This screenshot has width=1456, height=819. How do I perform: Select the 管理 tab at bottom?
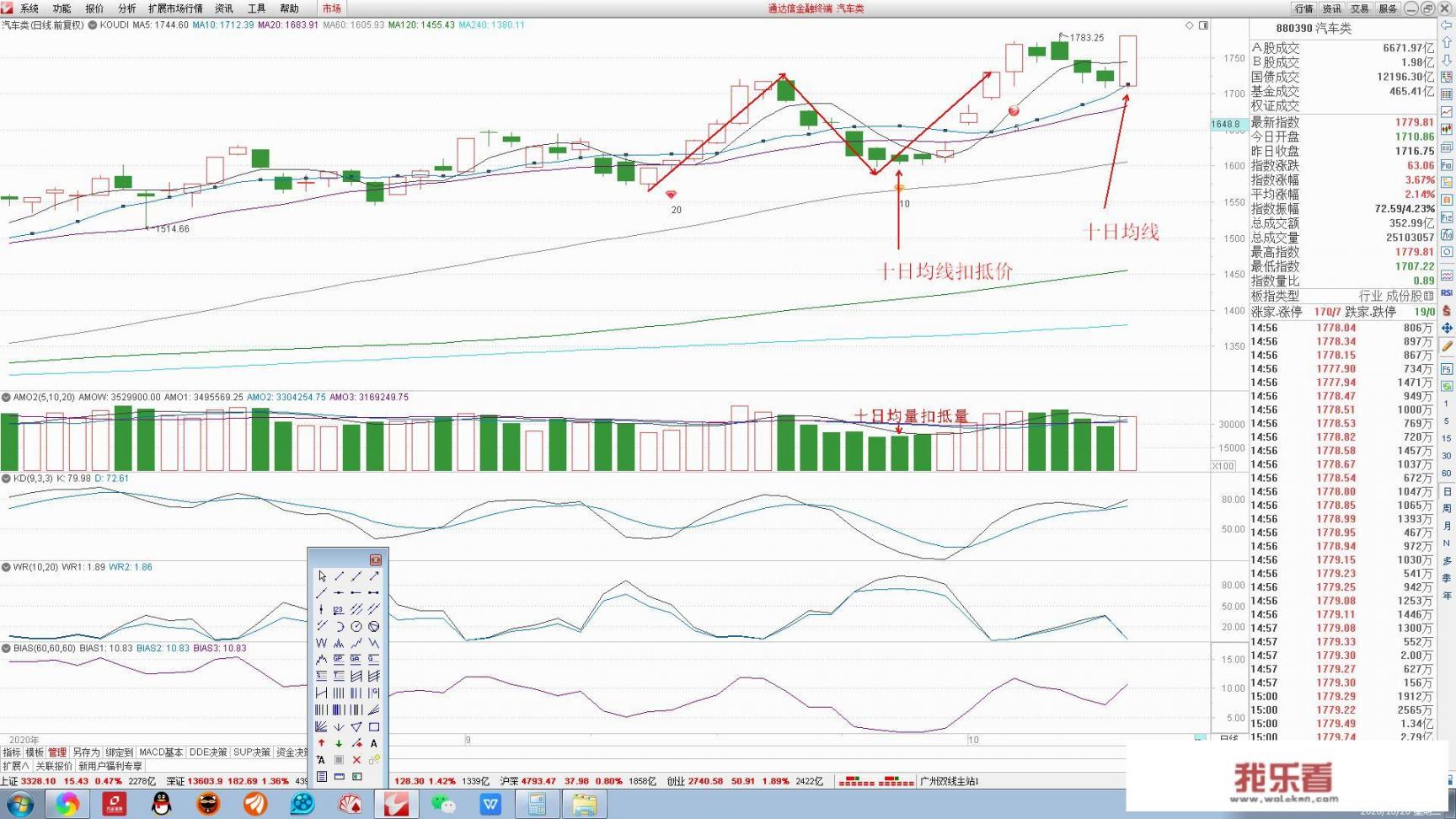(57, 752)
